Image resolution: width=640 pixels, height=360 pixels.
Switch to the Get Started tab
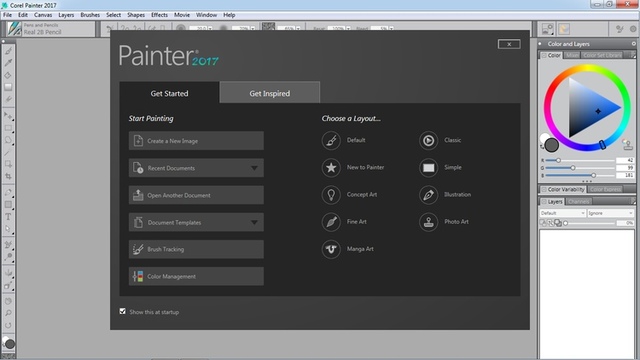[169, 93]
